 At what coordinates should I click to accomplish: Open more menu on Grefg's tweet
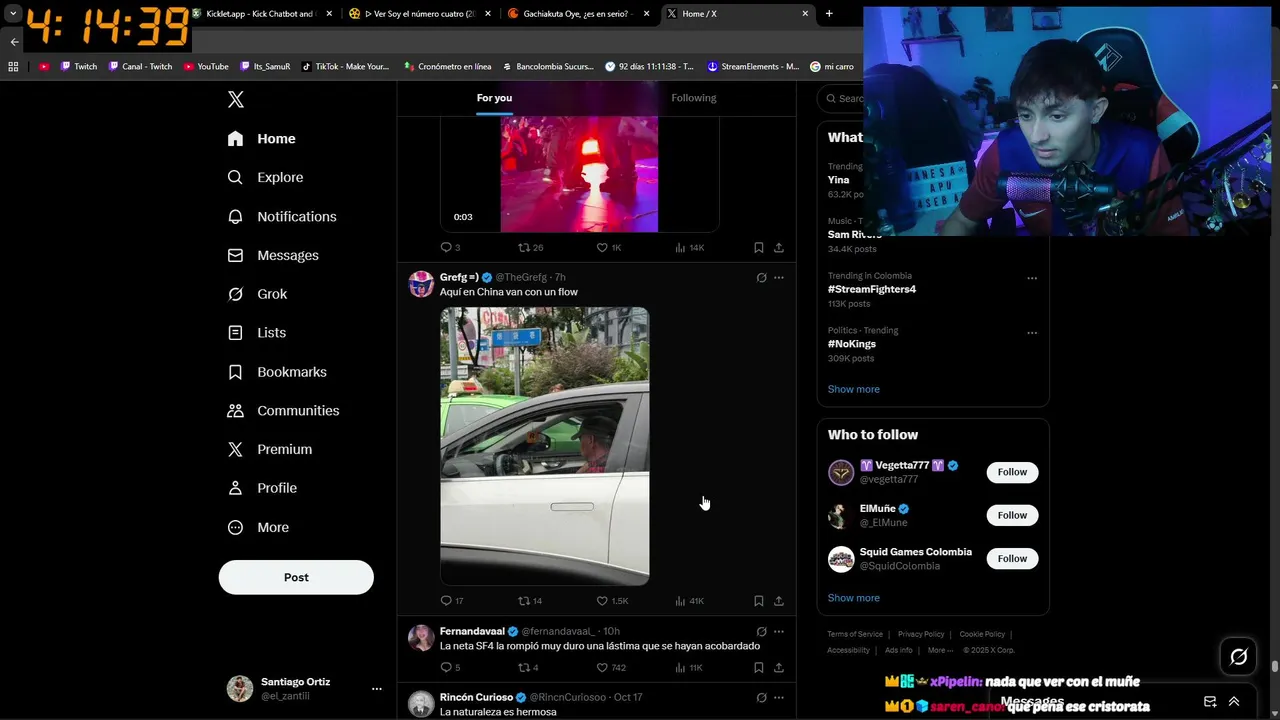[779, 278]
